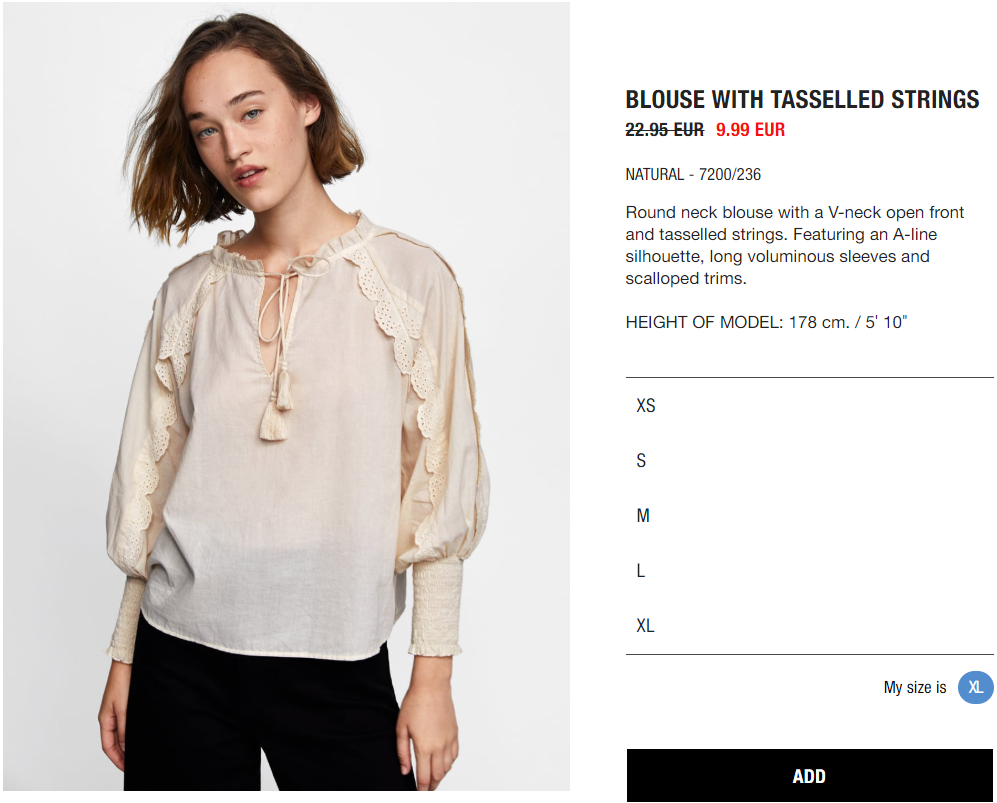Click the red 9.99 EUR sale price
The height and width of the screenshot is (803, 997).
click(x=750, y=130)
